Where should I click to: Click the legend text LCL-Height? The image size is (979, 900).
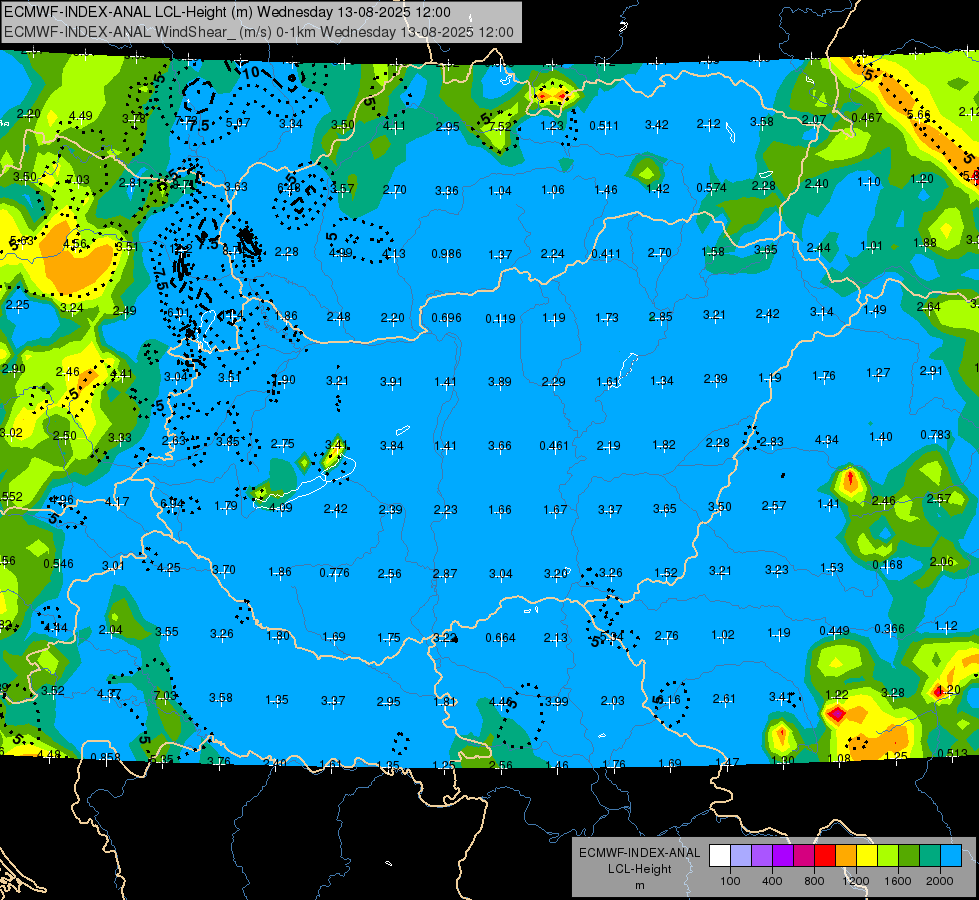pyautogui.click(x=639, y=869)
